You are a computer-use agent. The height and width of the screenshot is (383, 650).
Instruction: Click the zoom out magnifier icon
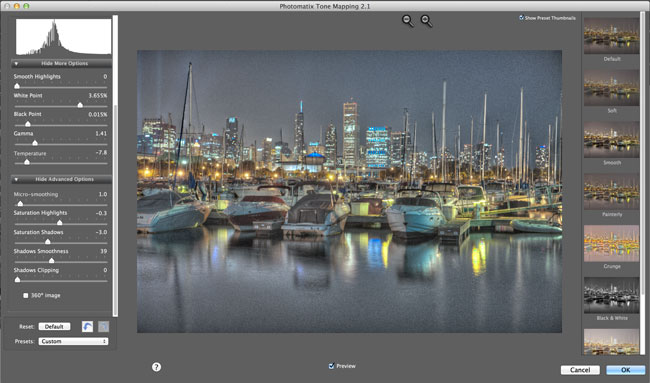pos(407,21)
